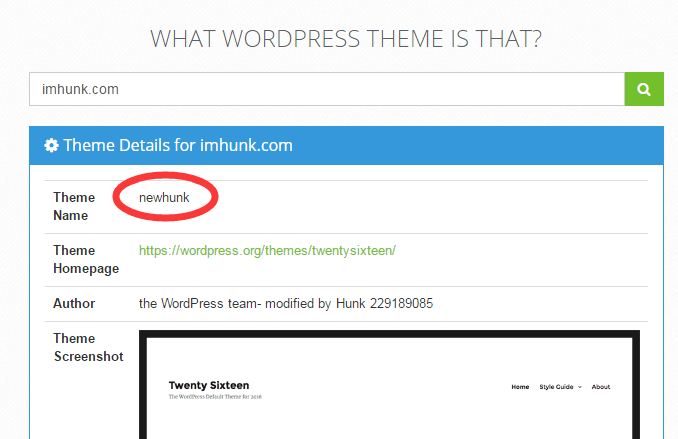Select About in the preview's navigation menu

600,387
